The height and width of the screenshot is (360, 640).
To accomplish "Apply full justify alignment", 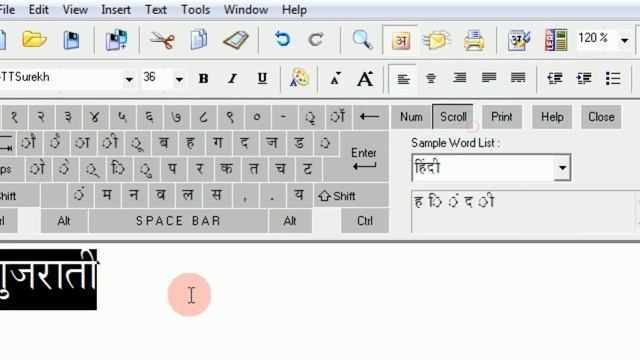I will click(518, 78).
